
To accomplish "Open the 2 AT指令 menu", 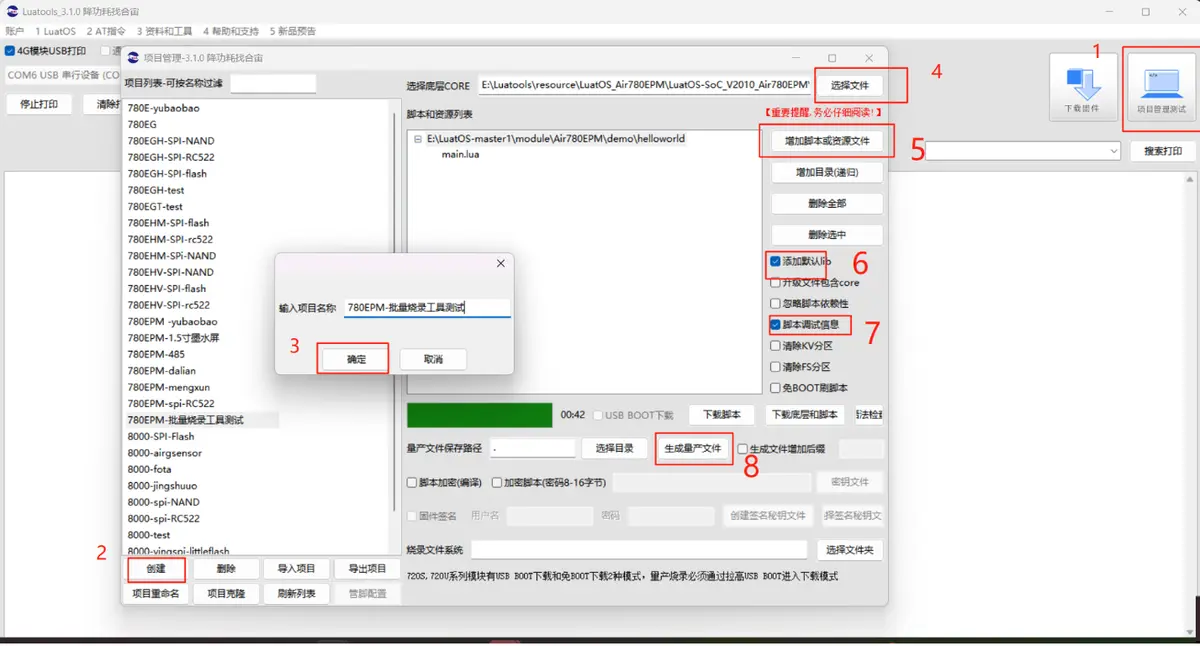I will (x=107, y=31).
